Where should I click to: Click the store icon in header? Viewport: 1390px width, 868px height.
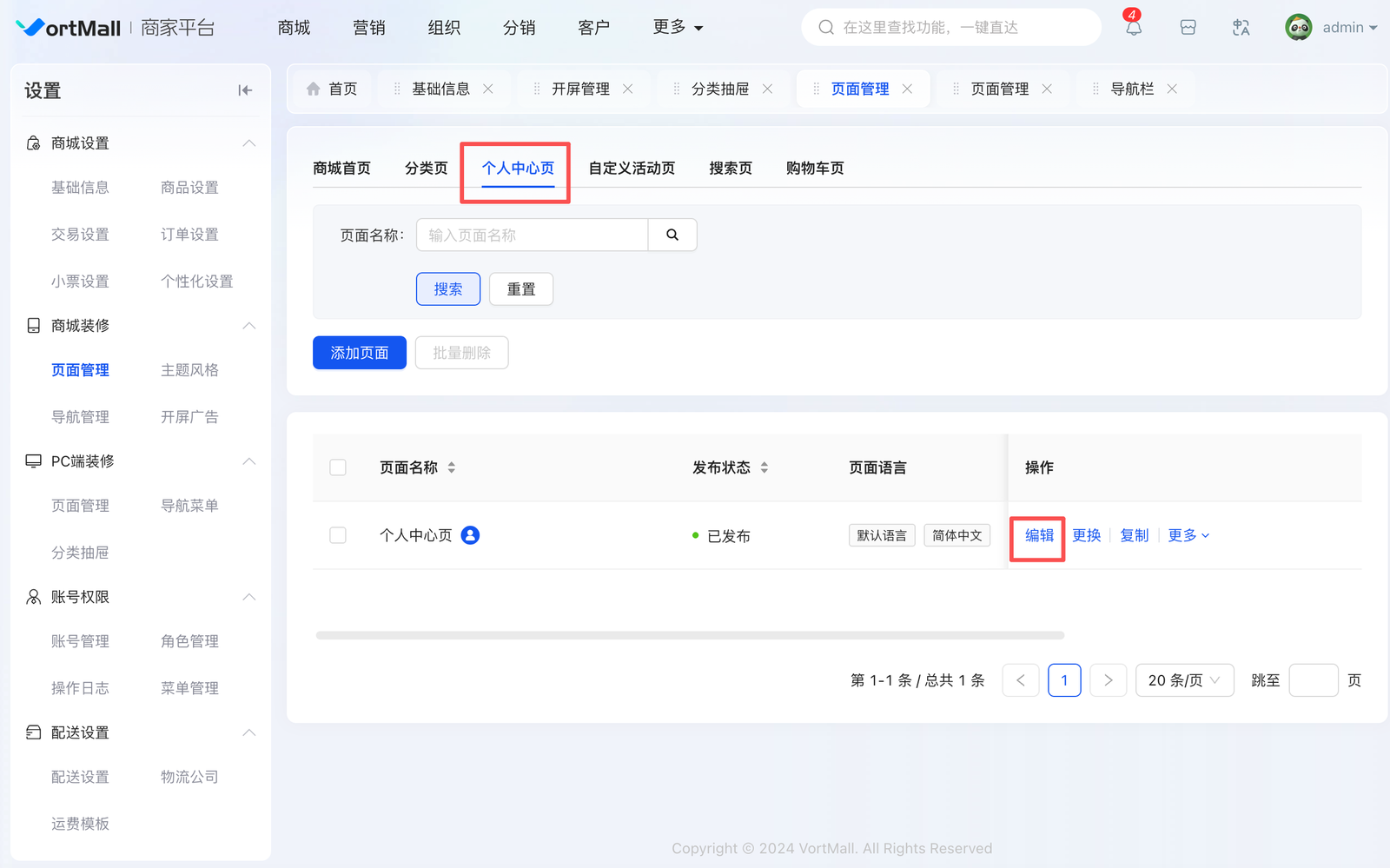[x=1188, y=28]
